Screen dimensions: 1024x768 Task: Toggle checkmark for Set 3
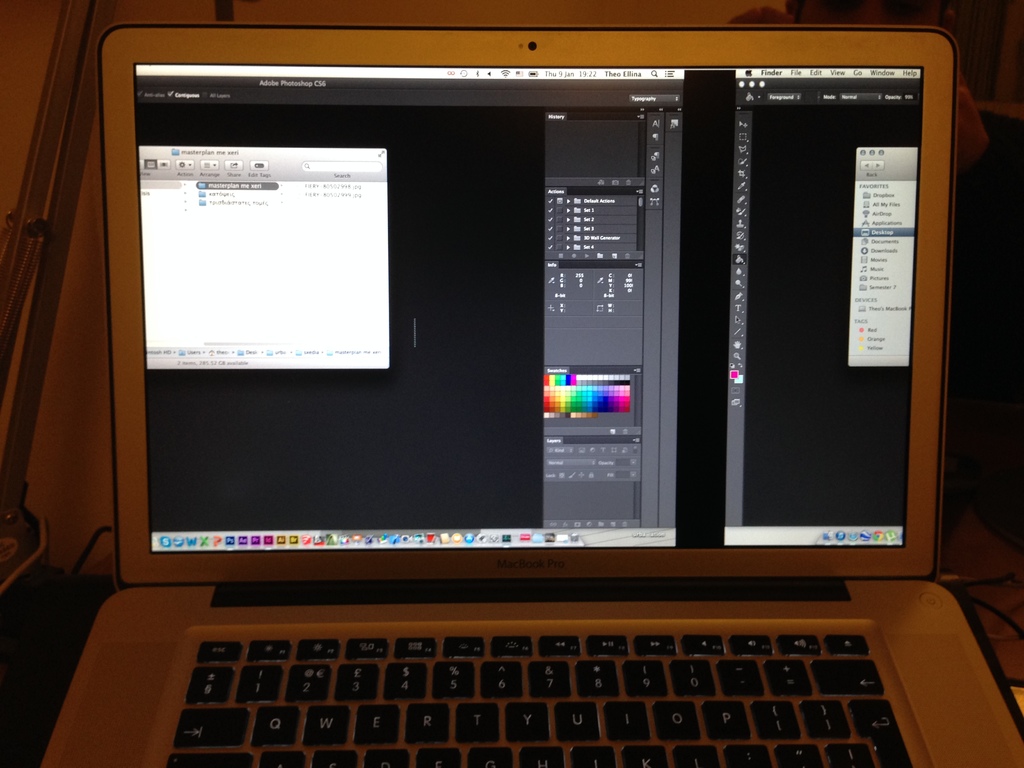pos(551,229)
